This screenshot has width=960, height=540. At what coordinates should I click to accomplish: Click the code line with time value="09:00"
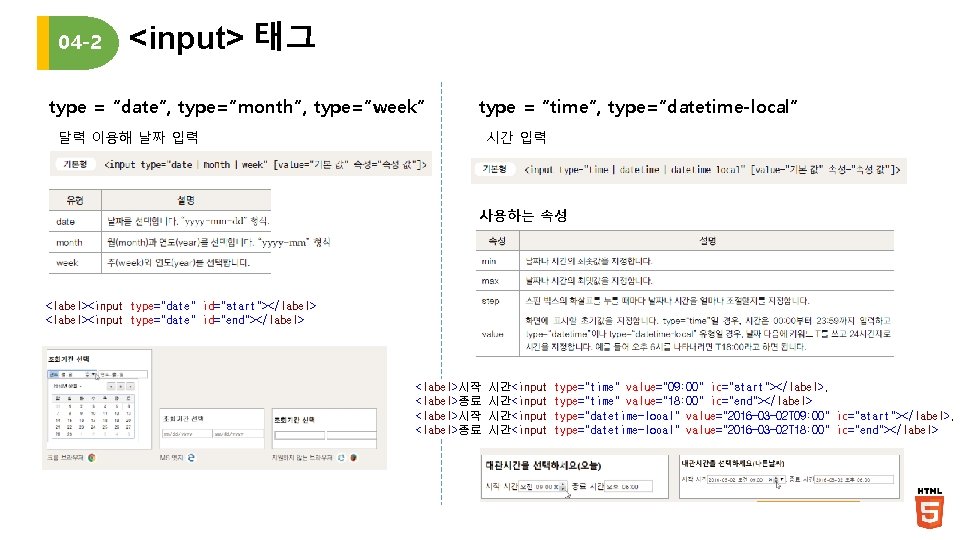[621, 387]
